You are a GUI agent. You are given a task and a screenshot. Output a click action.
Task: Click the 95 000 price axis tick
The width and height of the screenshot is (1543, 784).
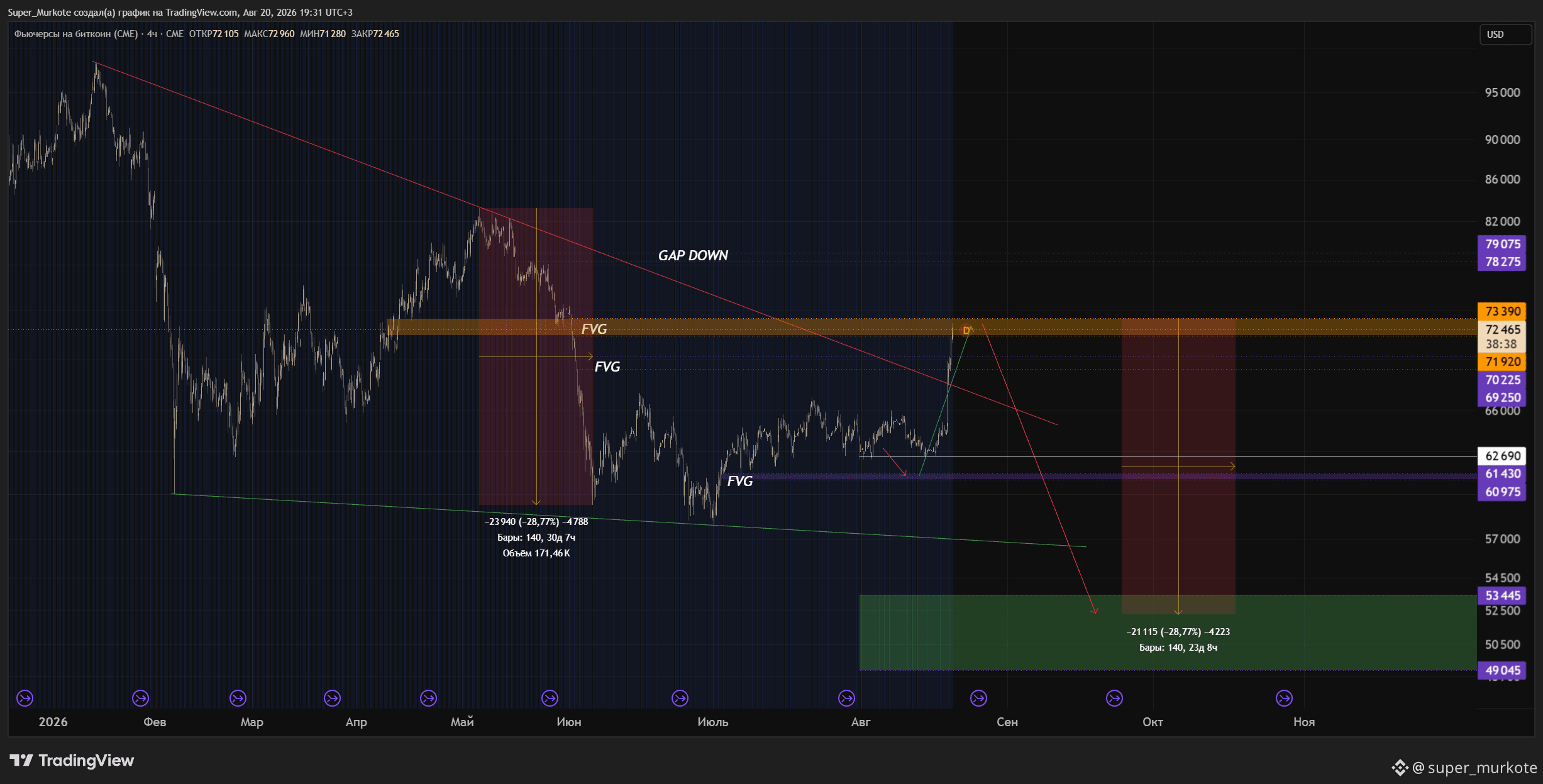click(1502, 92)
